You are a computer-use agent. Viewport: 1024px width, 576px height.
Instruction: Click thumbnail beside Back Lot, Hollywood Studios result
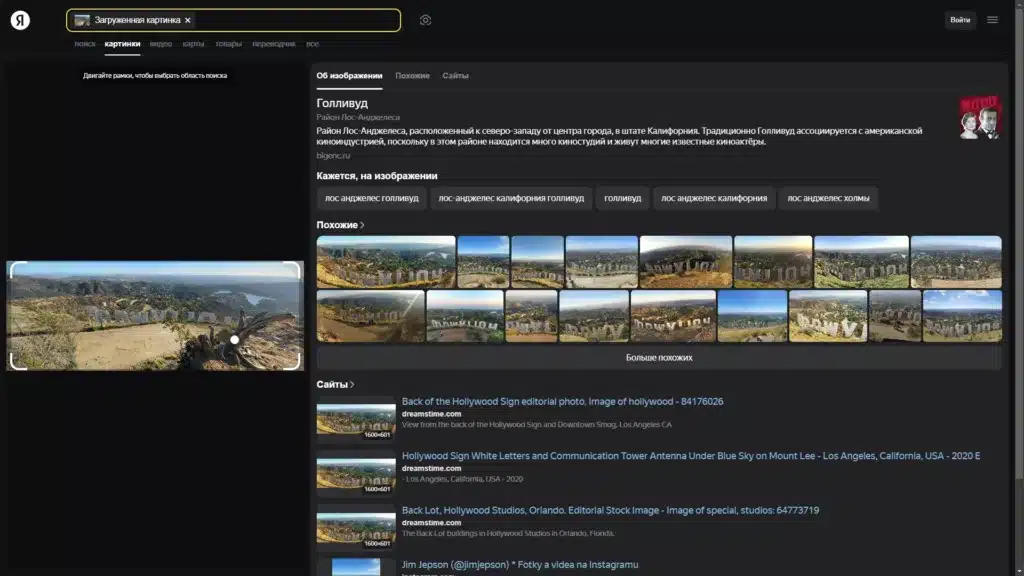click(356, 527)
